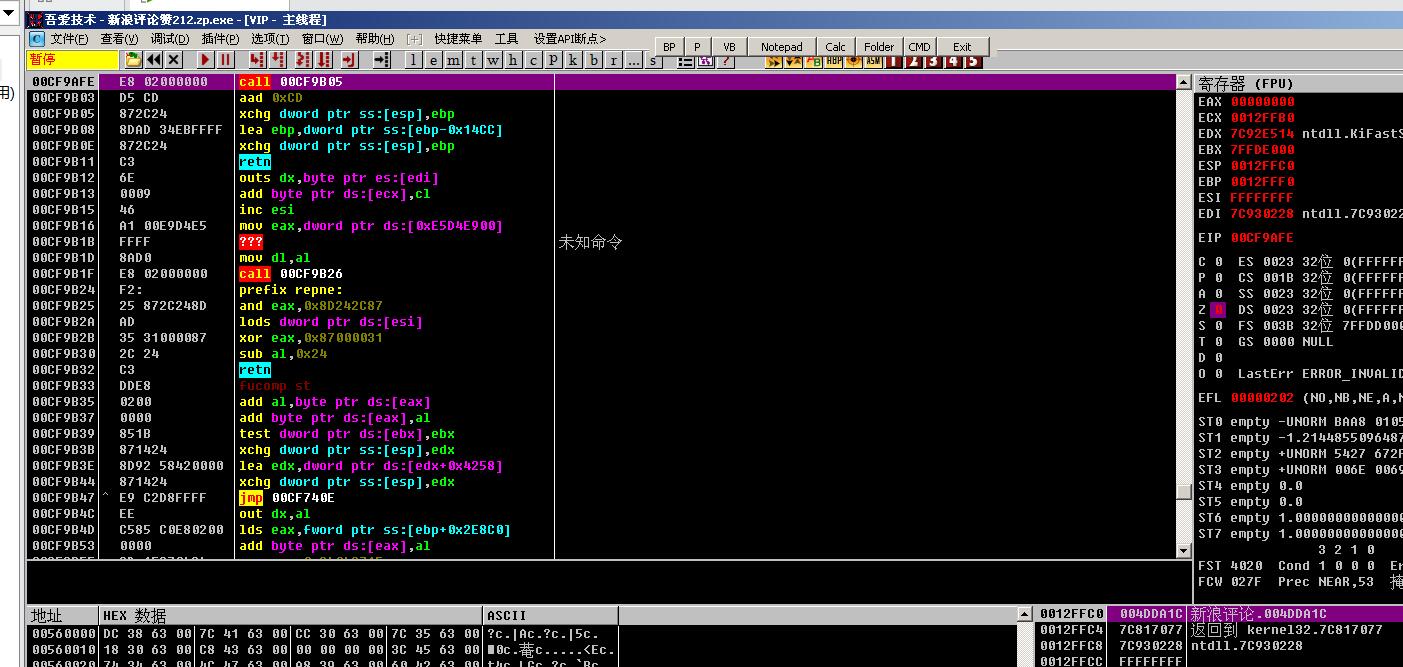Run the debugged program with the red play icon
This screenshot has height=667, width=1403.
coord(204,61)
